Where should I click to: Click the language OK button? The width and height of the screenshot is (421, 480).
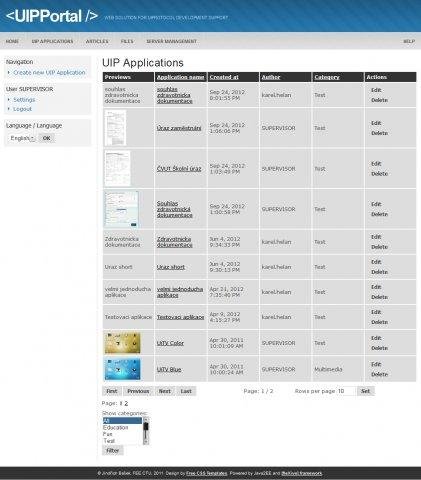47,138
